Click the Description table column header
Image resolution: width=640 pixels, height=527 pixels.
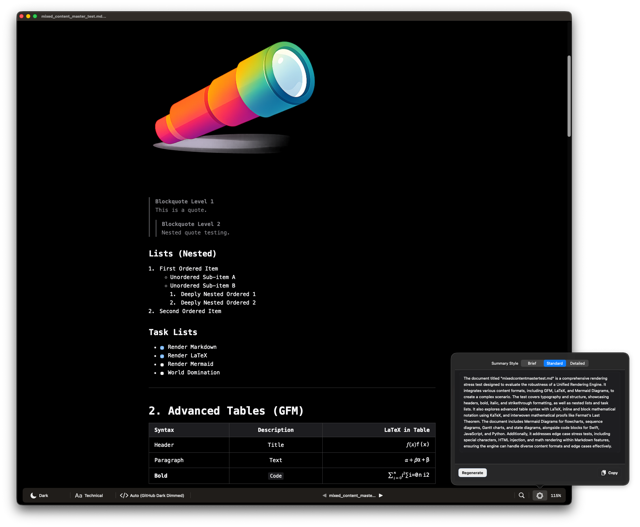tap(276, 430)
